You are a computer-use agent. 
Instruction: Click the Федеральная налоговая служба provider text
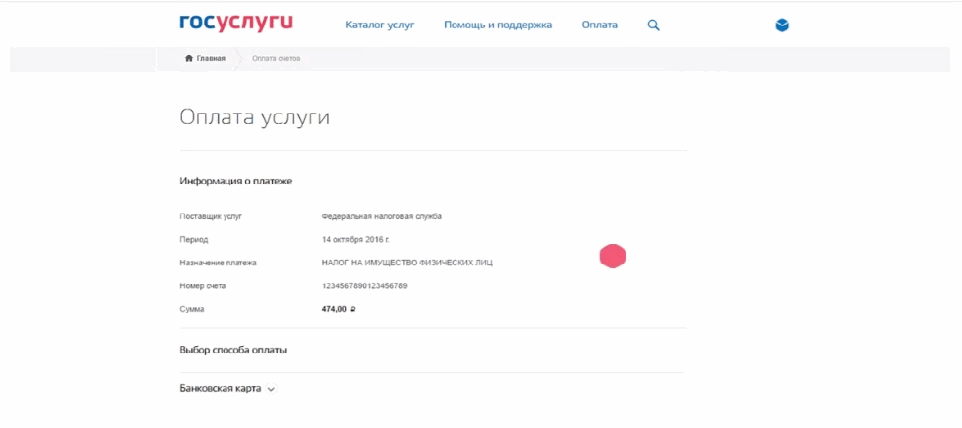pyautogui.click(x=381, y=215)
